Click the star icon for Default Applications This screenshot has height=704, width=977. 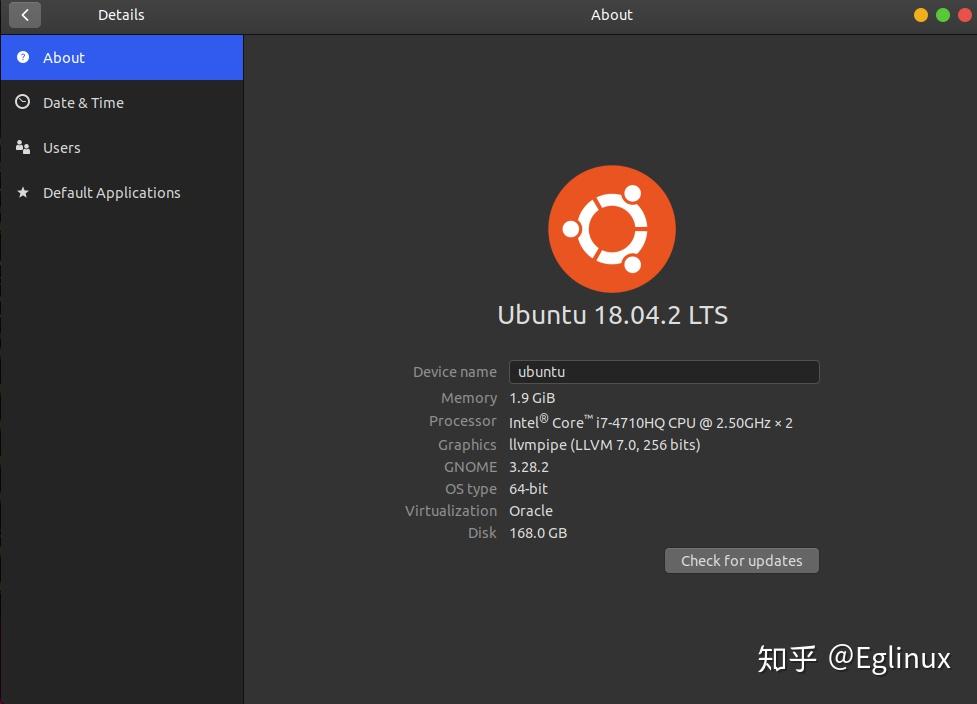23,192
